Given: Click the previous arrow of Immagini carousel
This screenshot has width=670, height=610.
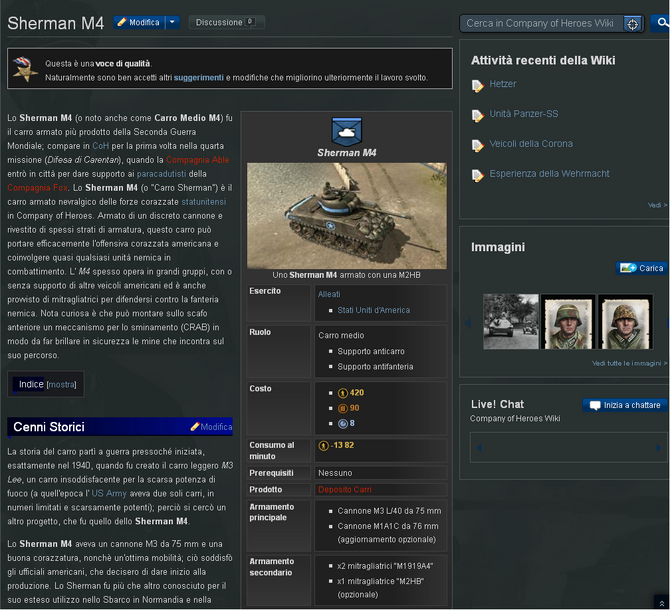Looking at the screenshot, I should click(x=468, y=322).
